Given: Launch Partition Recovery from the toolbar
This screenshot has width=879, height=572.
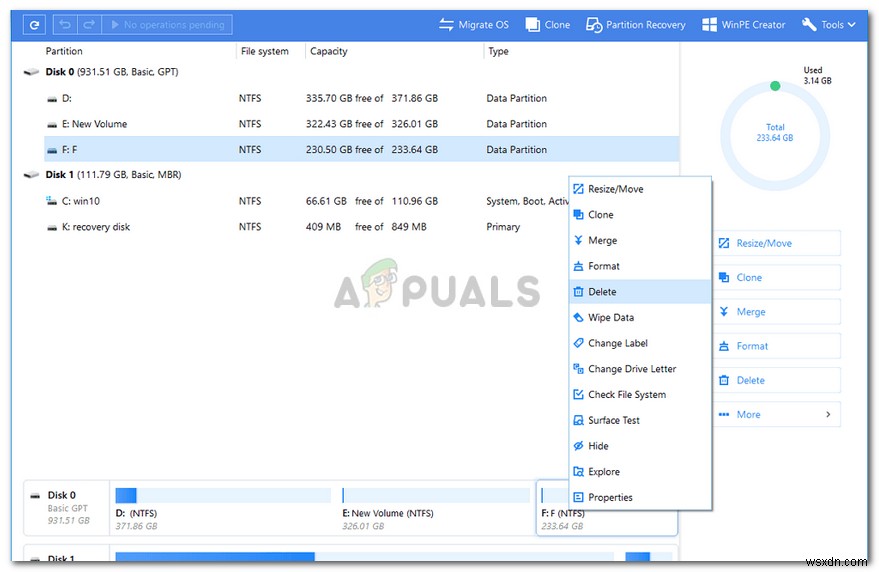Looking at the screenshot, I should pos(636,25).
